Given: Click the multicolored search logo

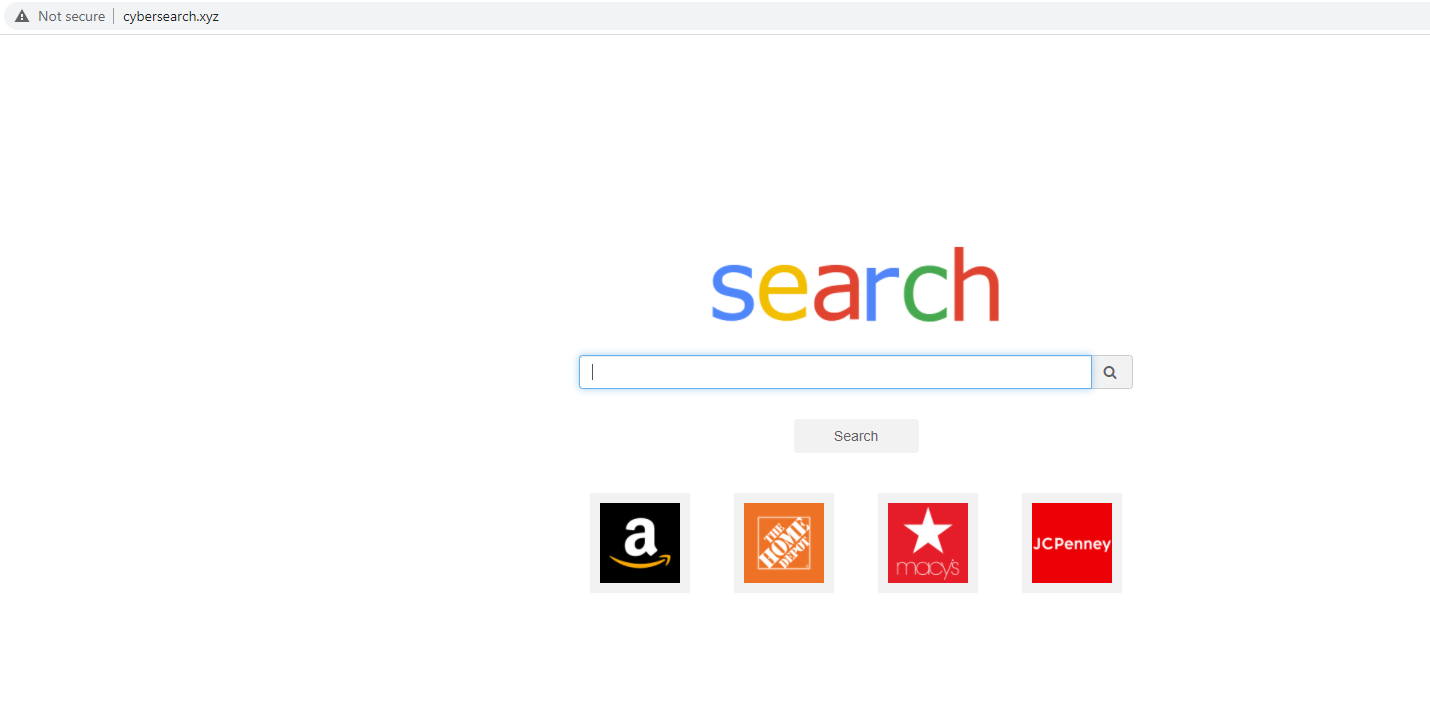Looking at the screenshot, I should 856,285.
